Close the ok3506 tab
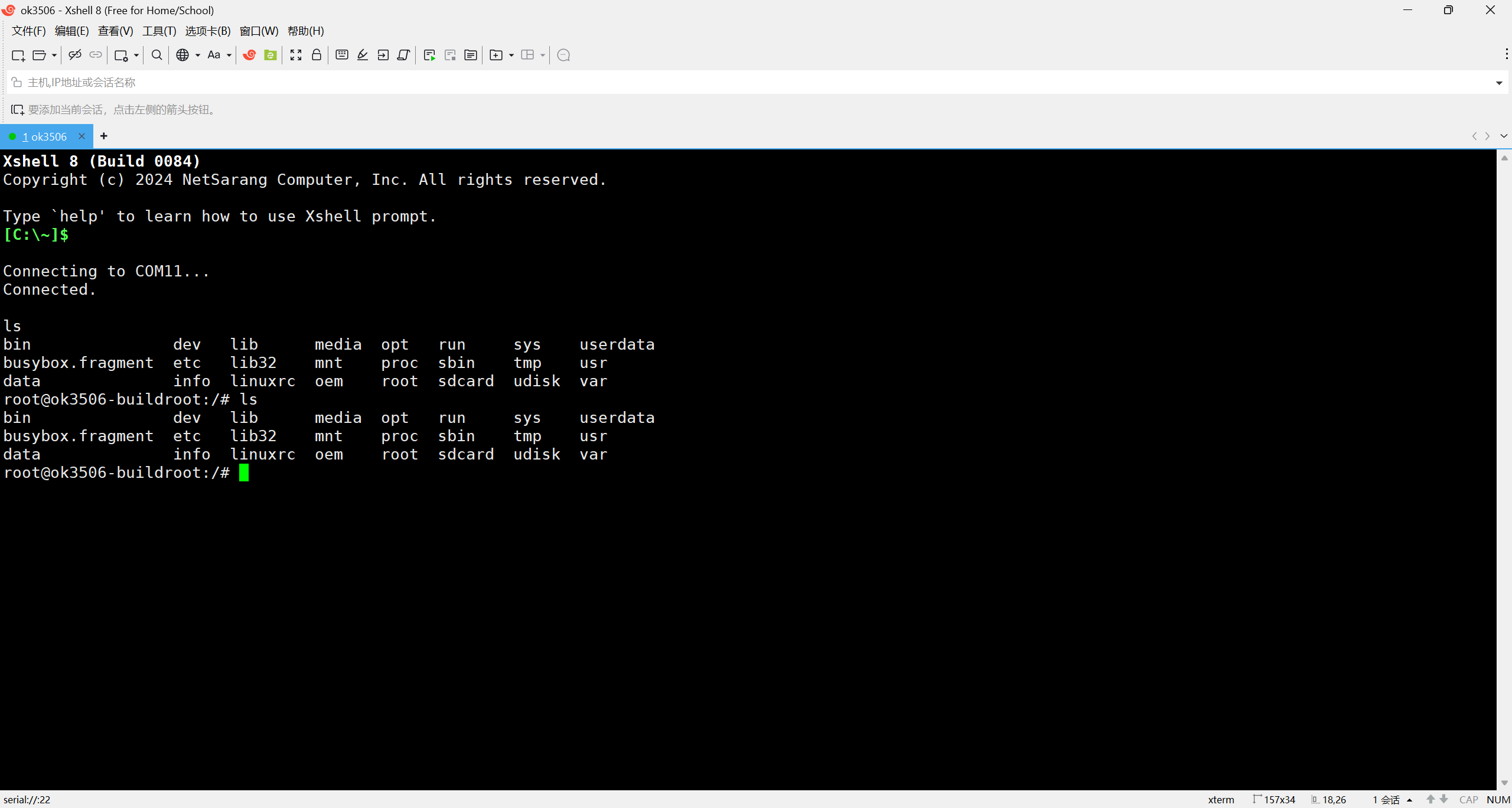The image size is (1512, 808). click(82, 136)
